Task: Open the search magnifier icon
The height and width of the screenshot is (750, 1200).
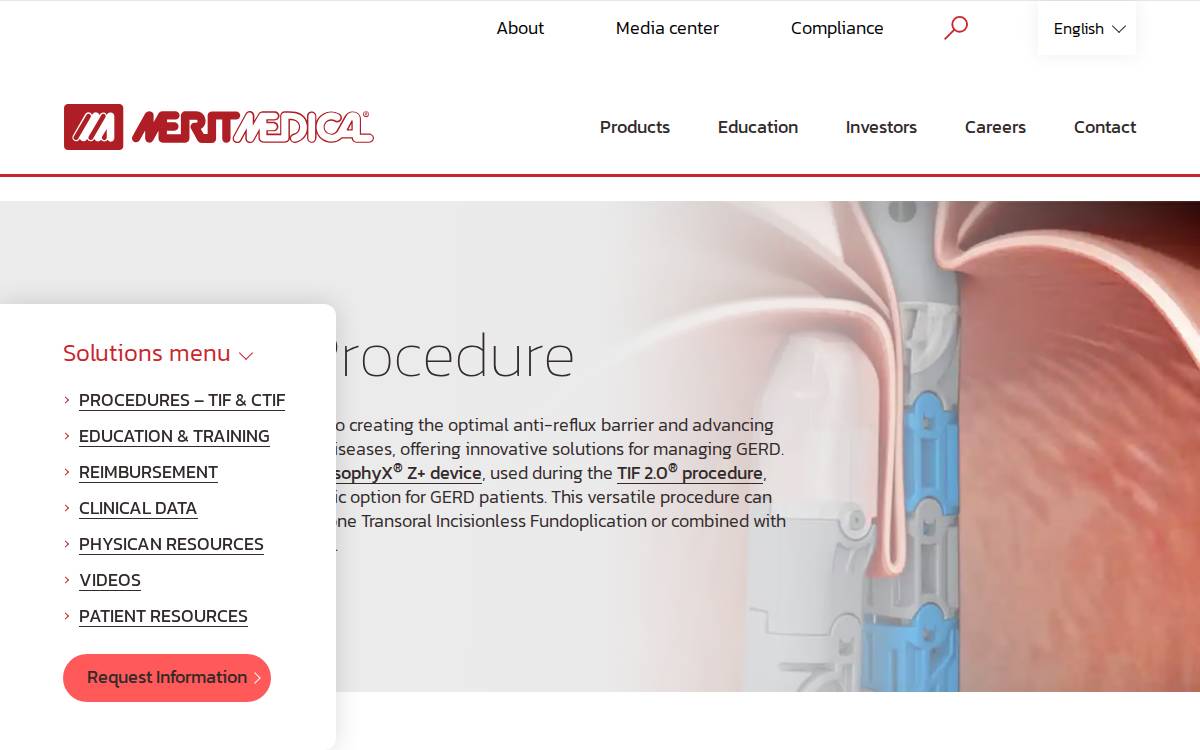Action: 956,28
